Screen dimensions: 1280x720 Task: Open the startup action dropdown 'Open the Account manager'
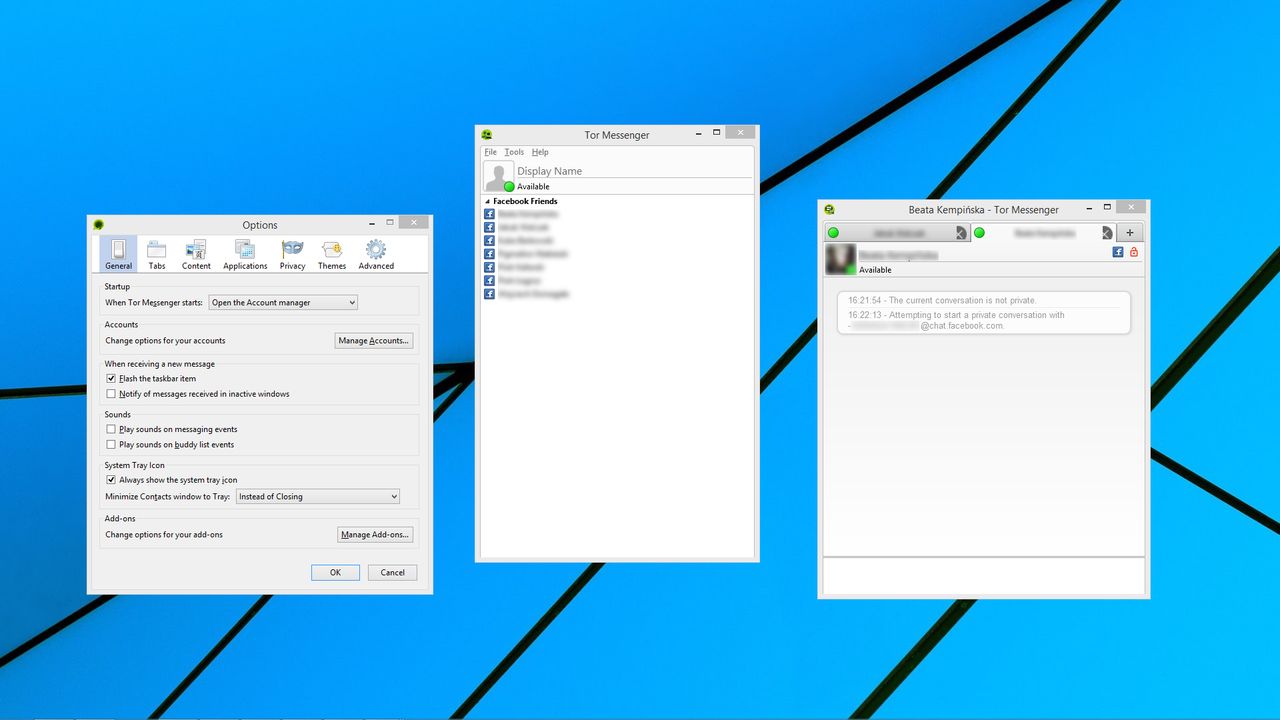283,302
